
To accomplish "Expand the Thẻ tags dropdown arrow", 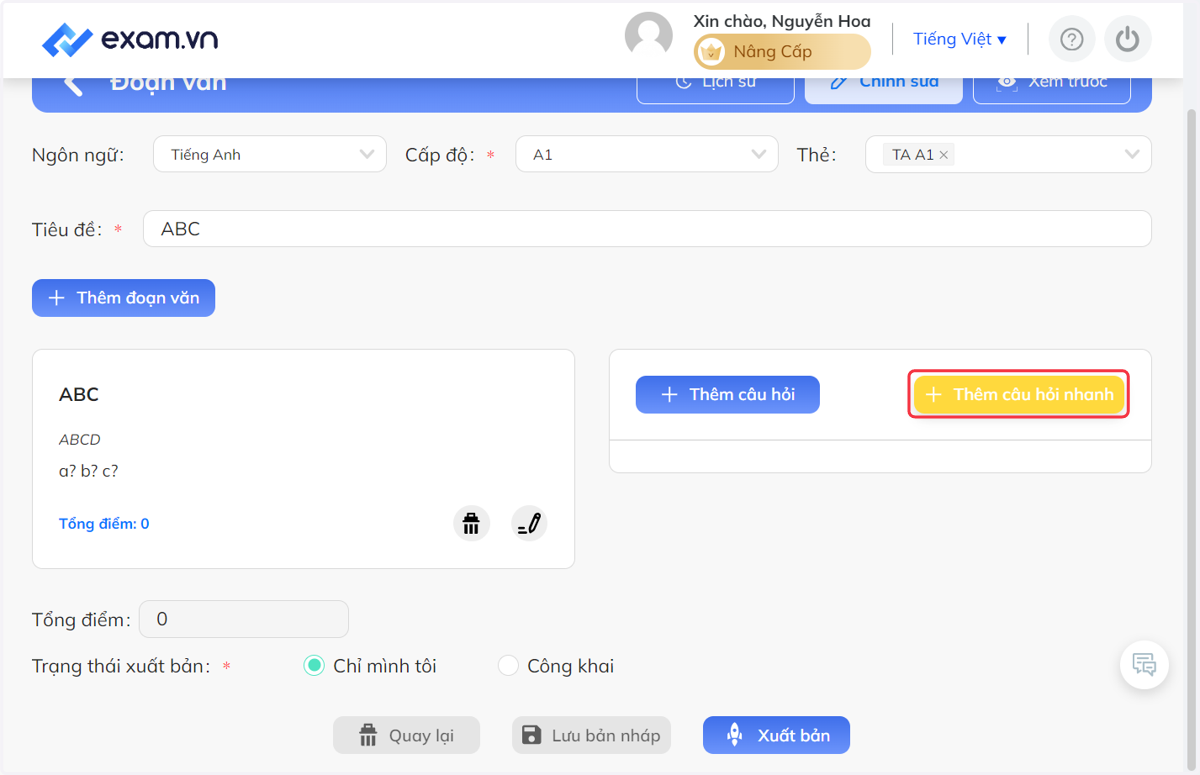I will tap(1132, 154).
